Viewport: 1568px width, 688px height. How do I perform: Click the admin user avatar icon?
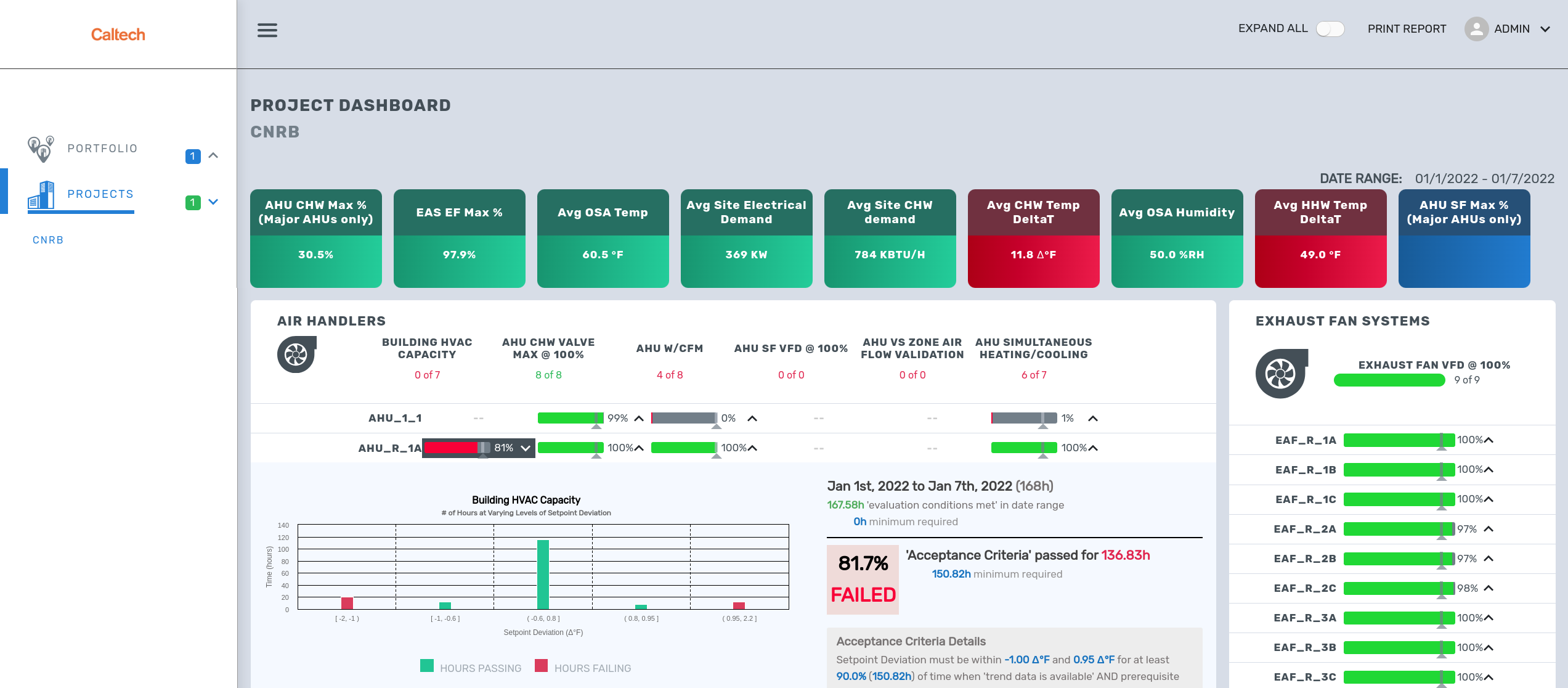[x=1476, y=29]
